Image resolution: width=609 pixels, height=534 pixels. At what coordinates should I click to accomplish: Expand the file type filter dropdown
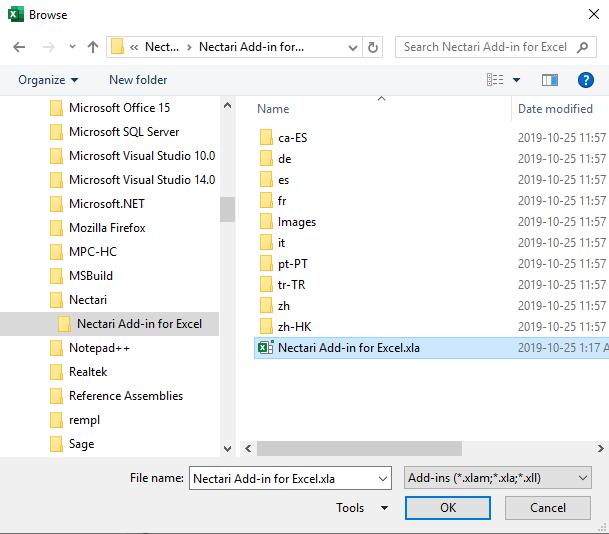click(x=497, y=479)
